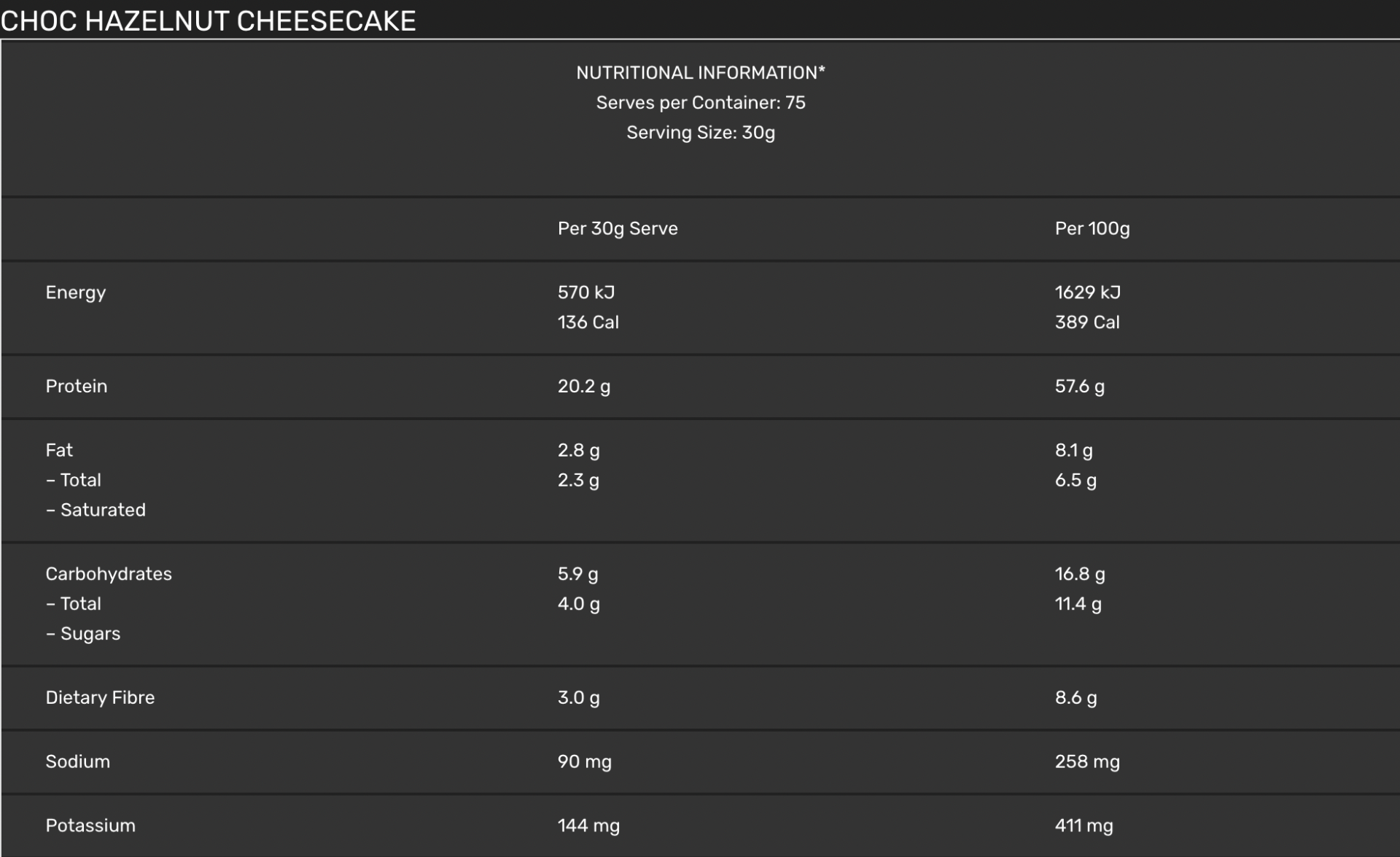Select the Saturated fat label
Image resolution: width=1400 pixels, height=857 pixels.
96,511
